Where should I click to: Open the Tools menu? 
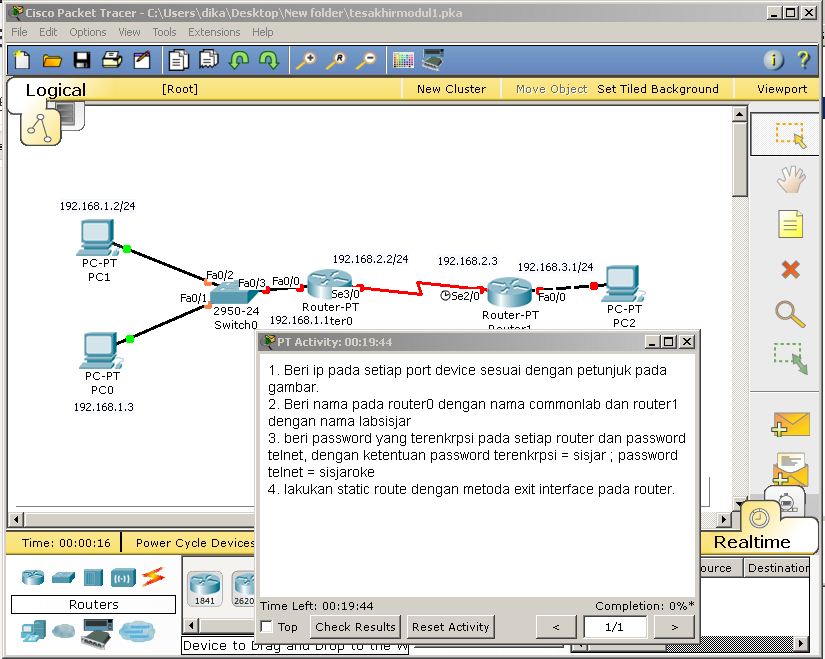(164, 32)
